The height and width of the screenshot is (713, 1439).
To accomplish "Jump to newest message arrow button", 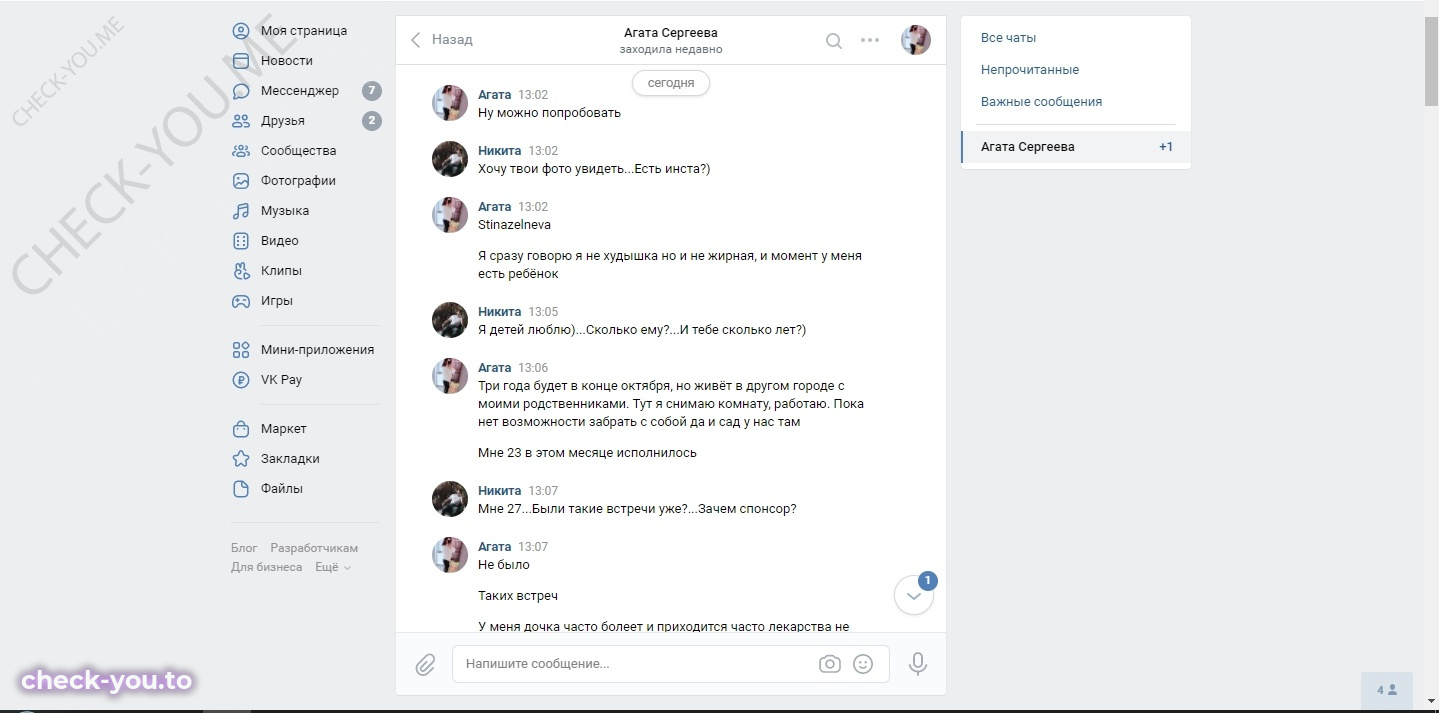I will point(914,596).
